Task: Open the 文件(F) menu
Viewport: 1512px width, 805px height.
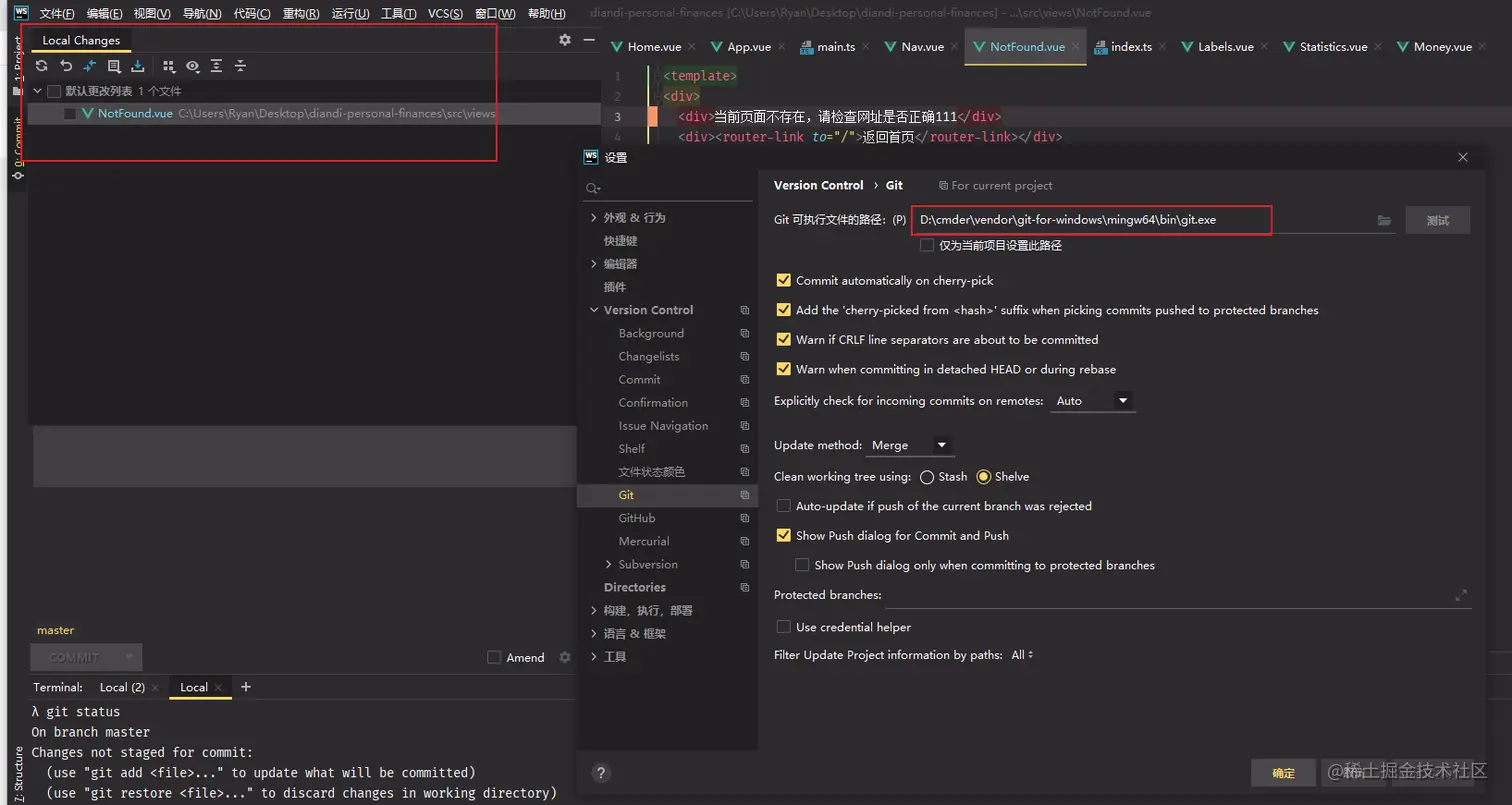Action: point(57,14)
